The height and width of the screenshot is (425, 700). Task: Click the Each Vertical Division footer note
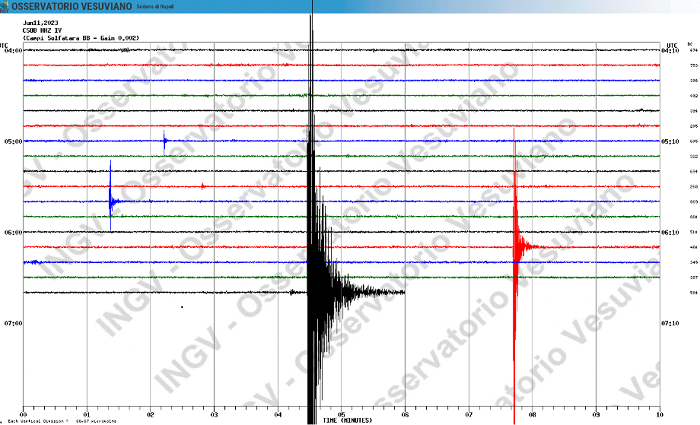60,421
